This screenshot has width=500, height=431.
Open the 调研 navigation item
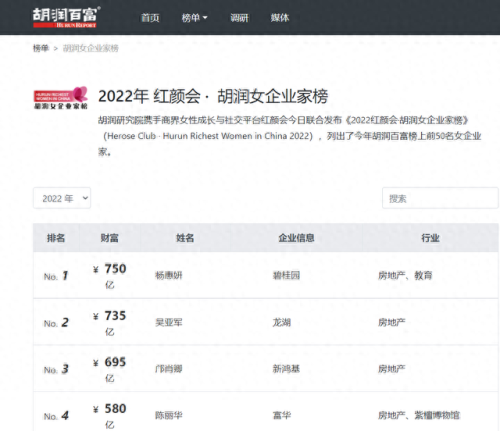(239, 18)
